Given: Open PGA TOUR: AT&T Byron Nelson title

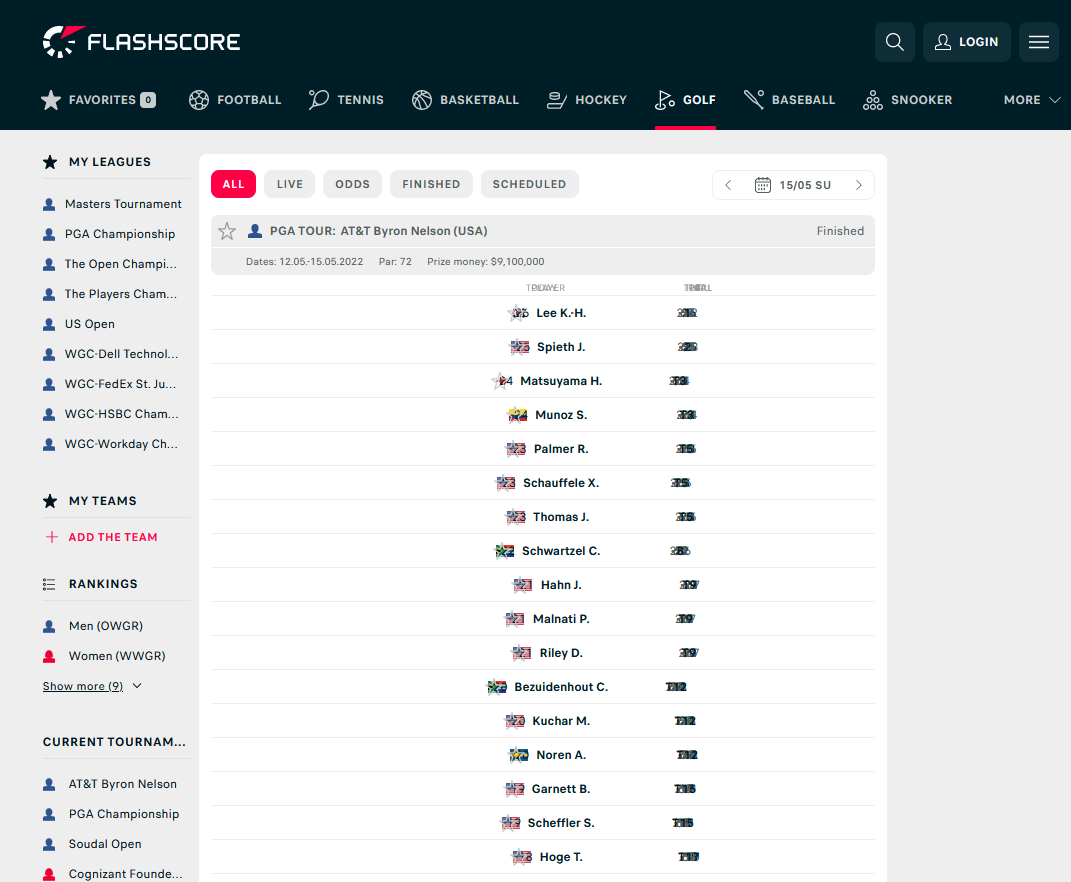Looking at the screenshot, I should click(x=378, y=231).
